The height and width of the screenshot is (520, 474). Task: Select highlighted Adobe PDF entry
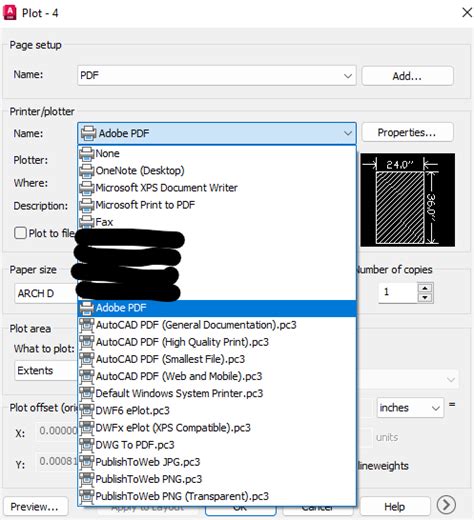click(x=217, y=308)
